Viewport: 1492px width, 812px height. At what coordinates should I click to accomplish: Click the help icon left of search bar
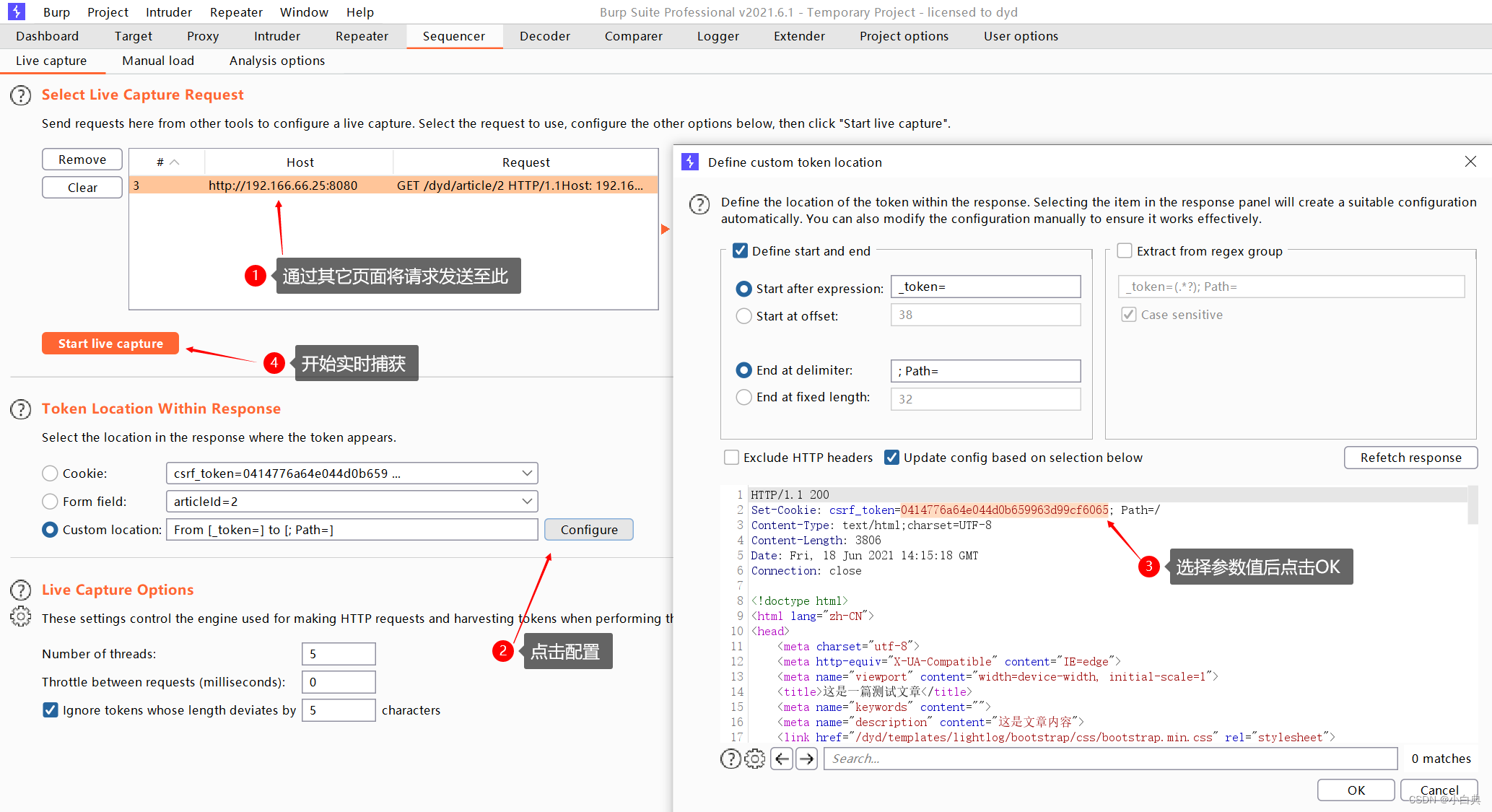(x=730, y=759)
